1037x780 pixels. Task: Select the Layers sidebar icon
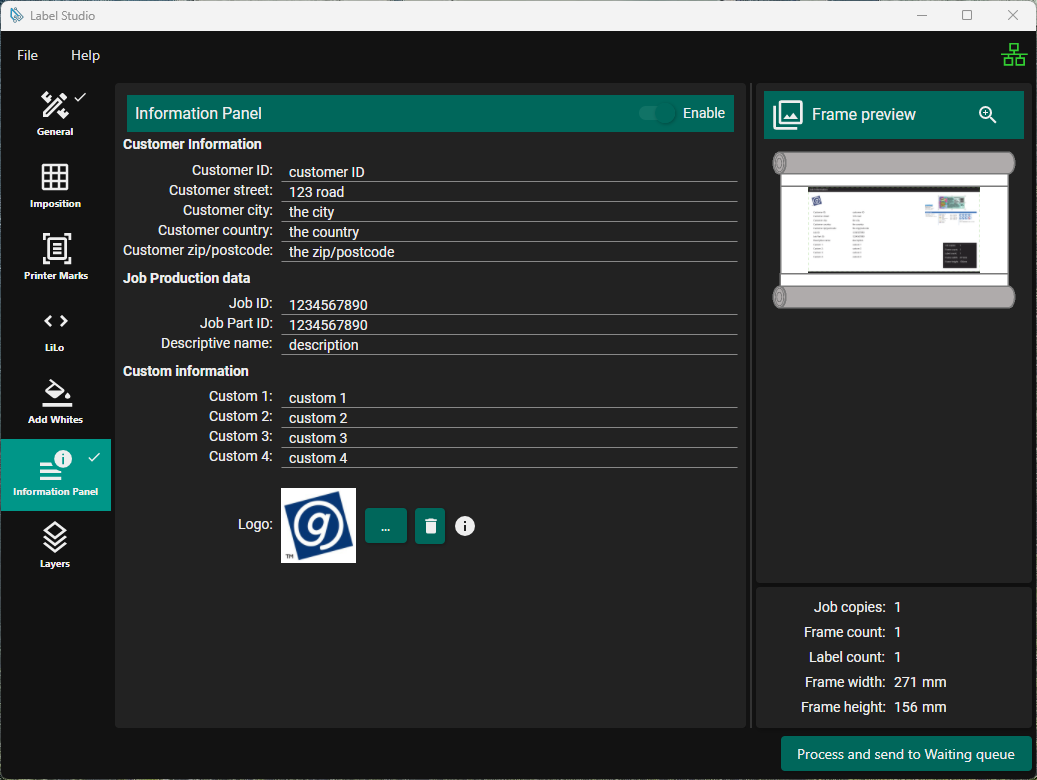(x=55, y=545)
